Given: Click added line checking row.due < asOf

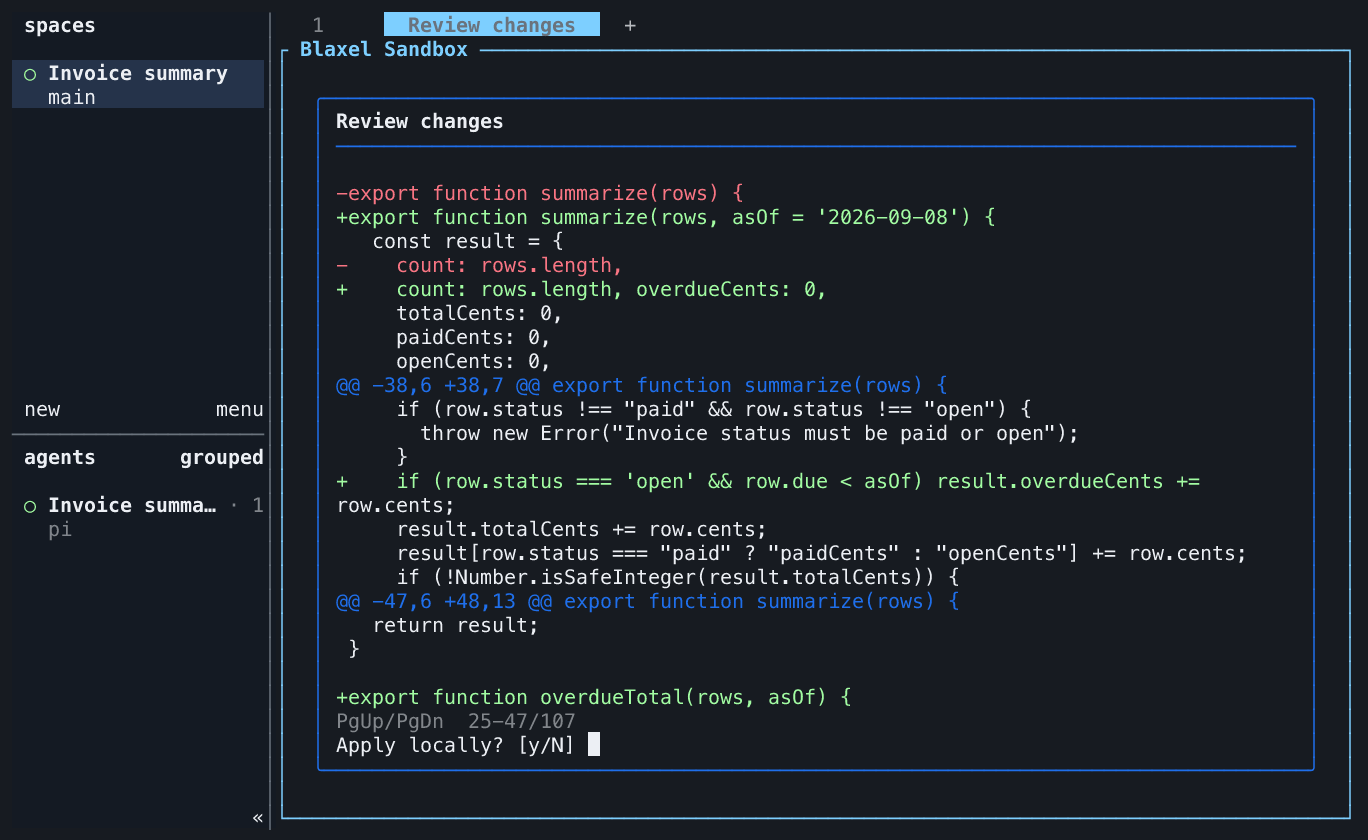Looking at the screenshot, I should [x=768, y=482].
